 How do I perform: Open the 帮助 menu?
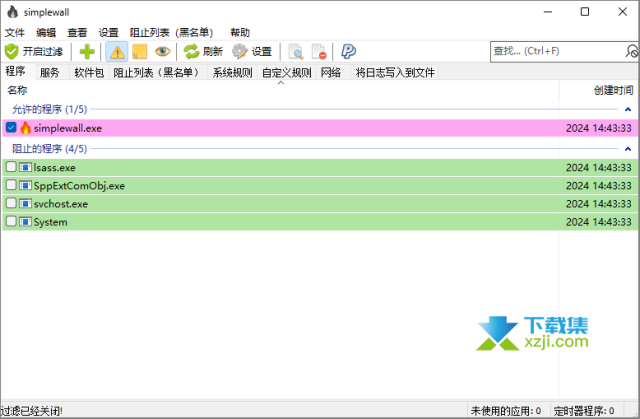[240, 32]
